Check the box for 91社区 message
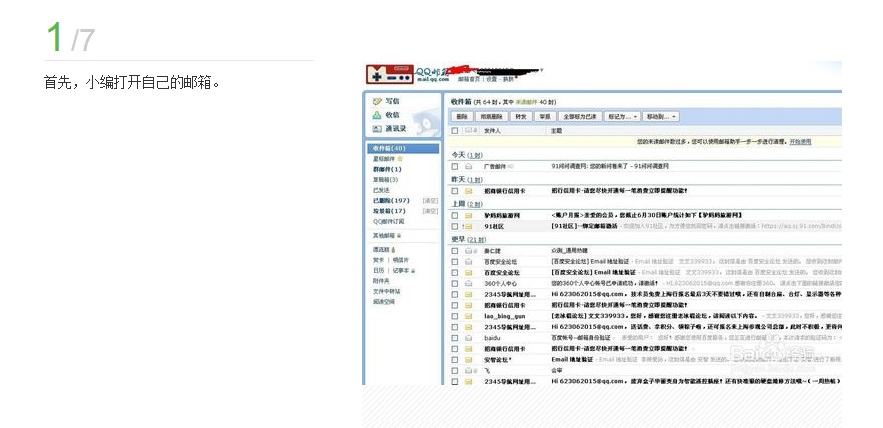Viewport: 883px width, 428px height. pyautogui.click(x=455, y=226)
